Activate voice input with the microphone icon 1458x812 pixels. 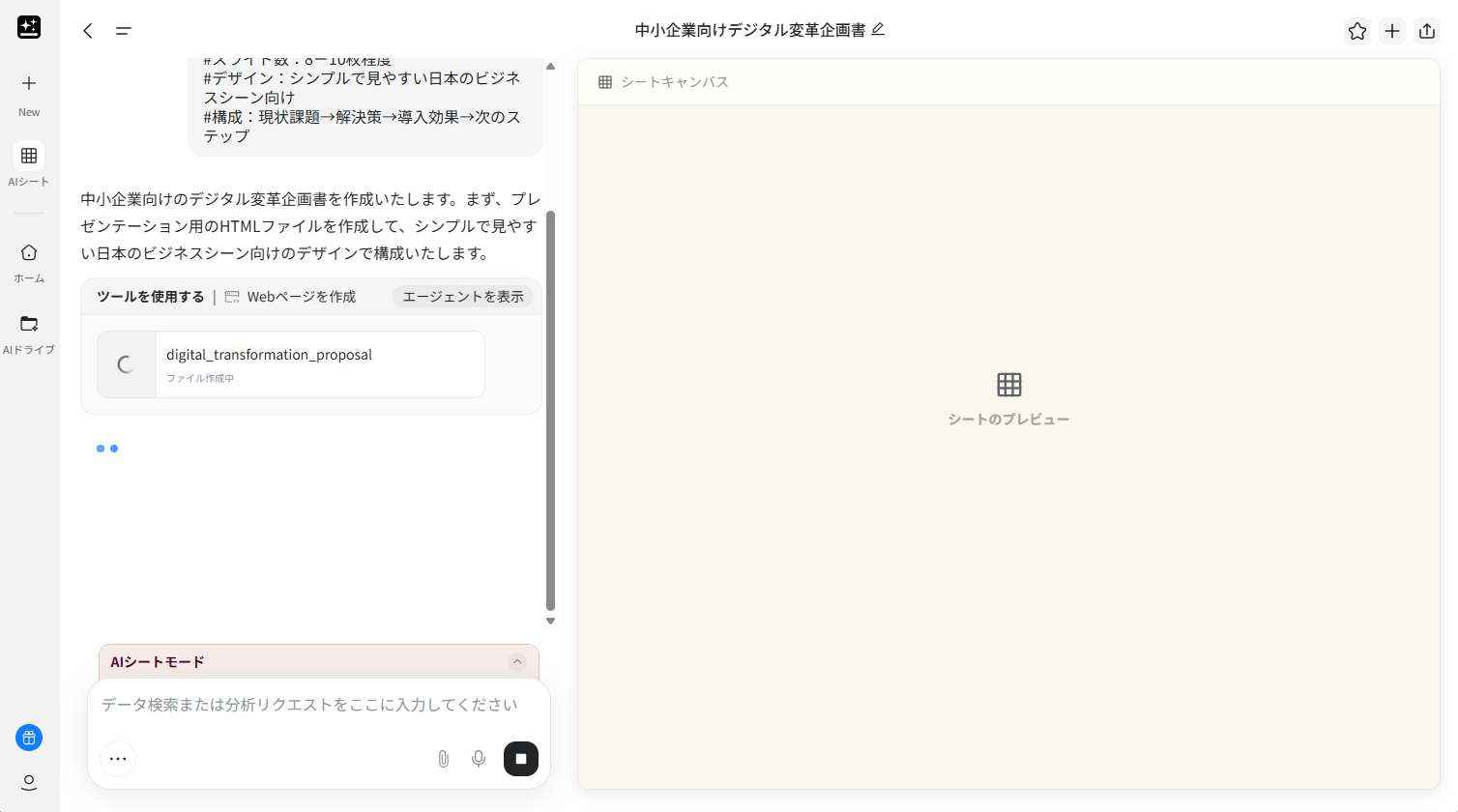click(479, 759)
